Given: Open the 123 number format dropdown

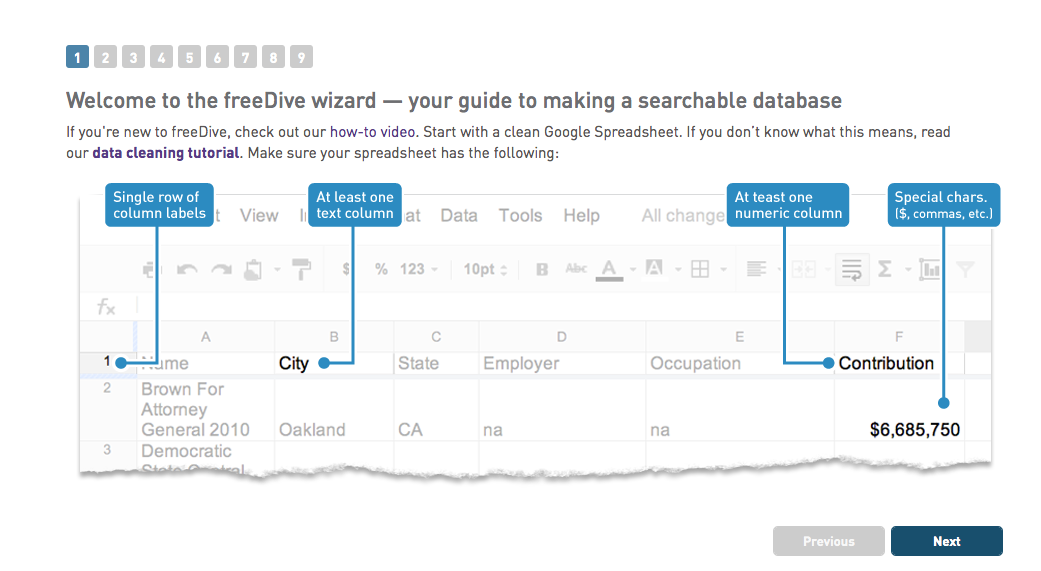Looking at the screenshot, I should click(x=417, y=269).
